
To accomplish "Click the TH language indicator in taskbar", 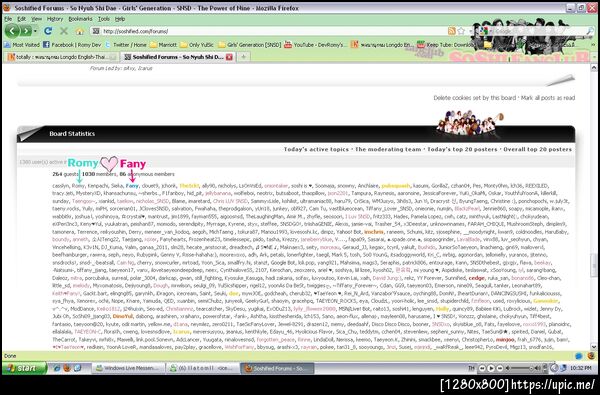I will 471,368.
